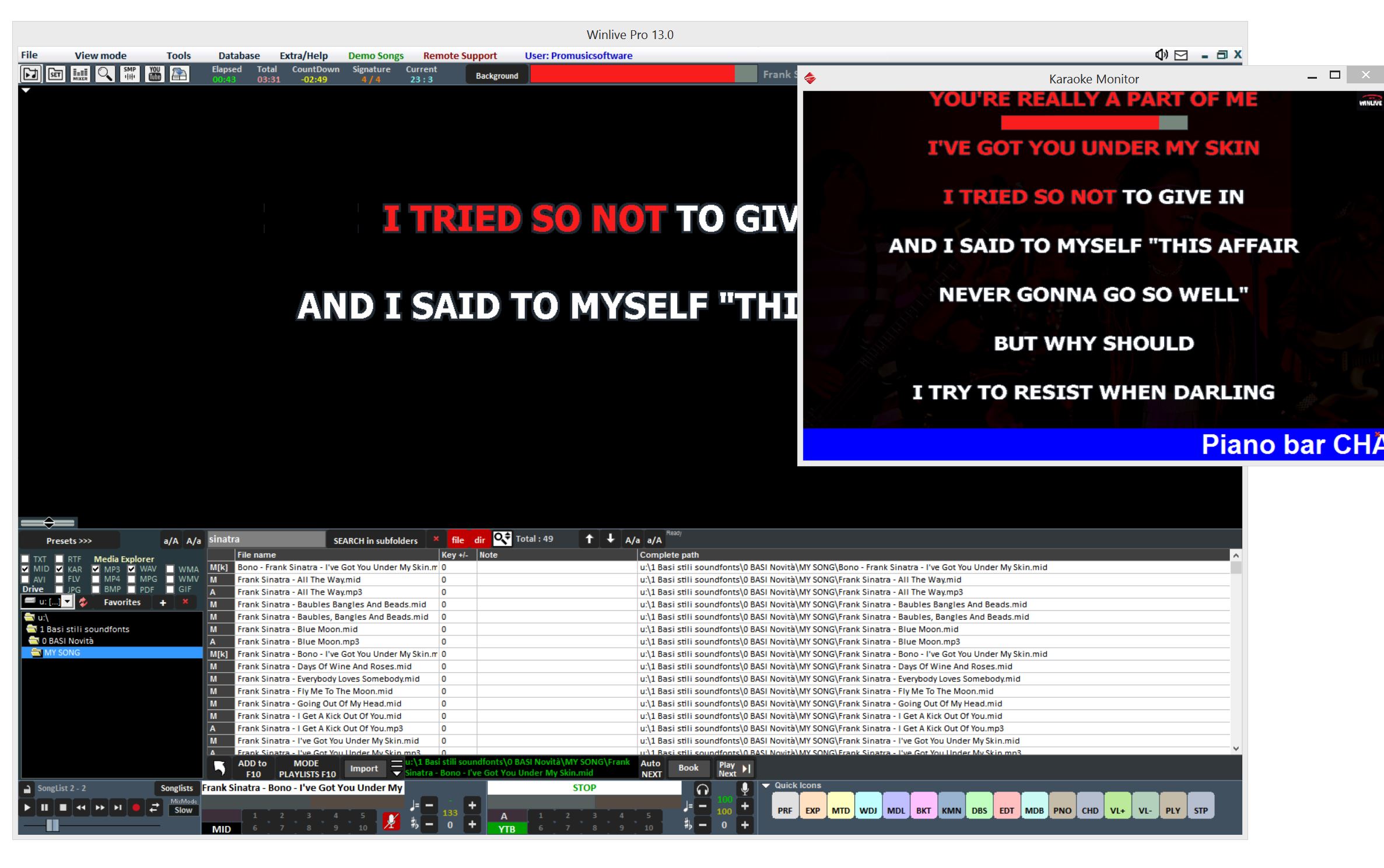Move selection down with arrow icon
Image resolution: width=1384 pixels, height=868 pixels.
[x=611, y=539]
